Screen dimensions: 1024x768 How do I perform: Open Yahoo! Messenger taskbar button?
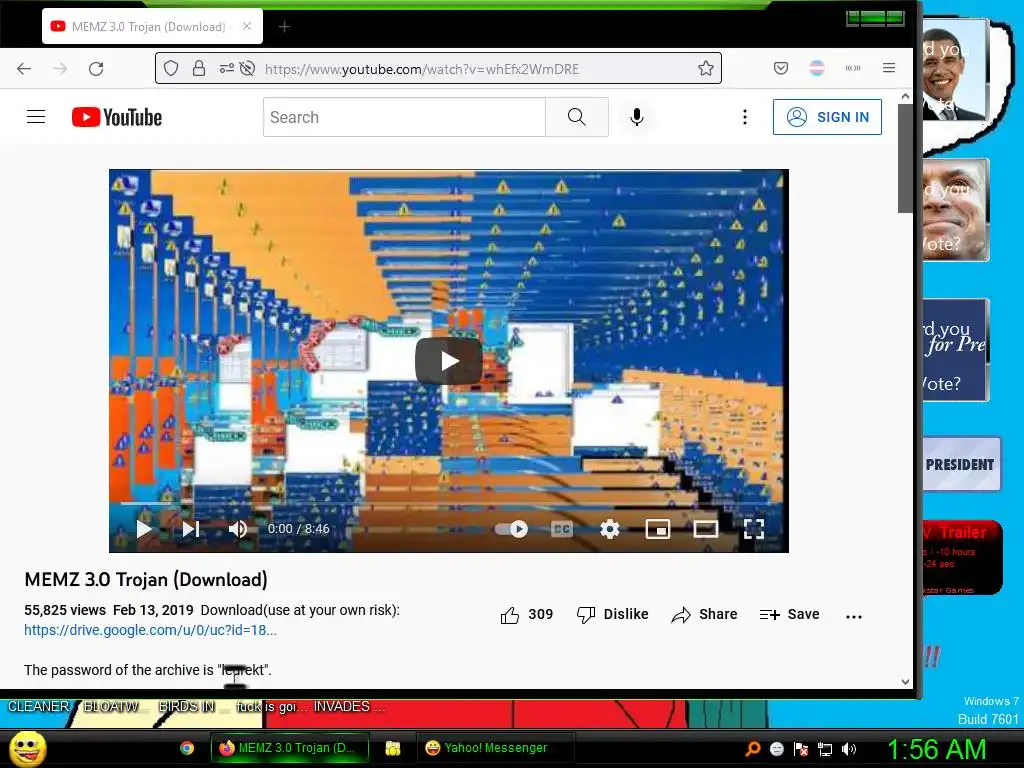tap(495, 748)
